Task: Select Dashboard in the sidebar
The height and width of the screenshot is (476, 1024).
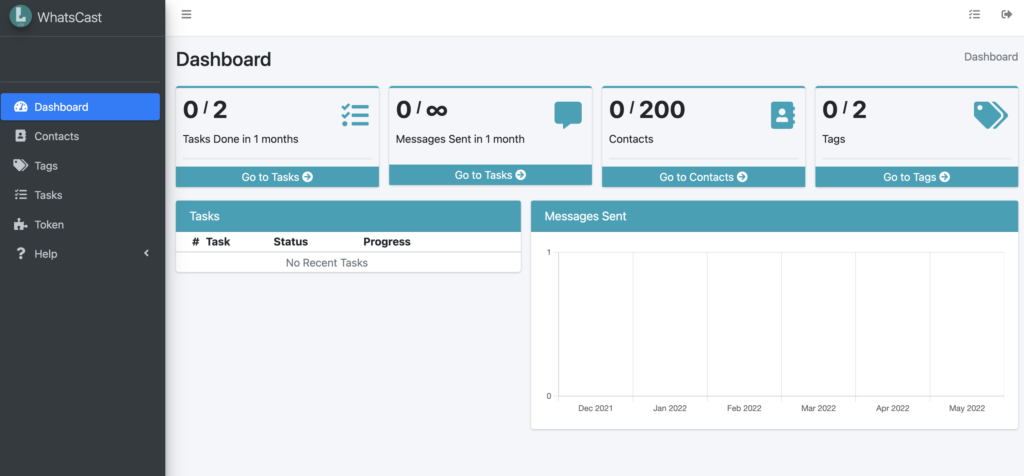Action: pyautogui.click(x=80, y=107)
